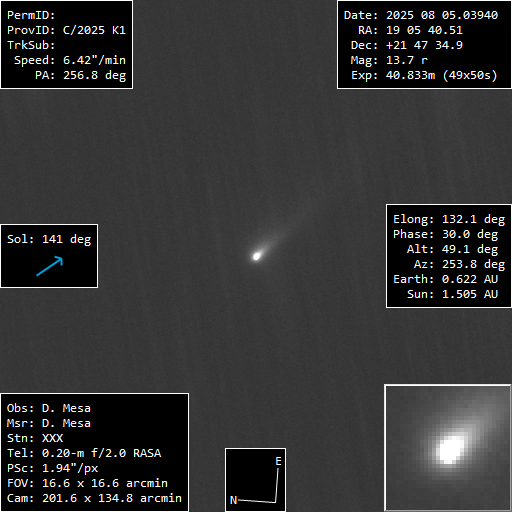Viewport: 512px width, 512px height.
Task: Click the Mag: 13.7 r value
Action: pyautogui.click(x=389, y=60)
